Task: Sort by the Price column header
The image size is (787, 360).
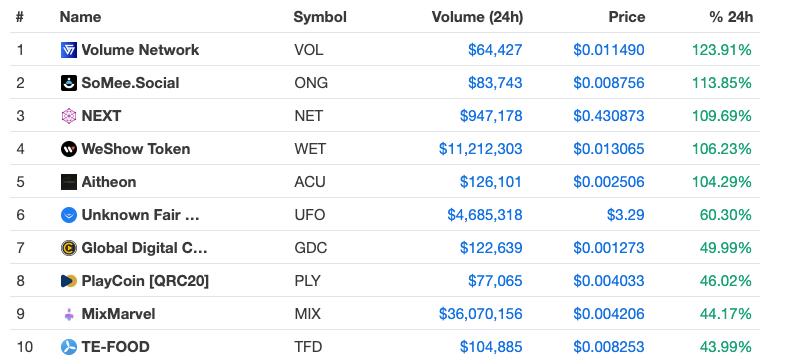Action: (627, 17)
